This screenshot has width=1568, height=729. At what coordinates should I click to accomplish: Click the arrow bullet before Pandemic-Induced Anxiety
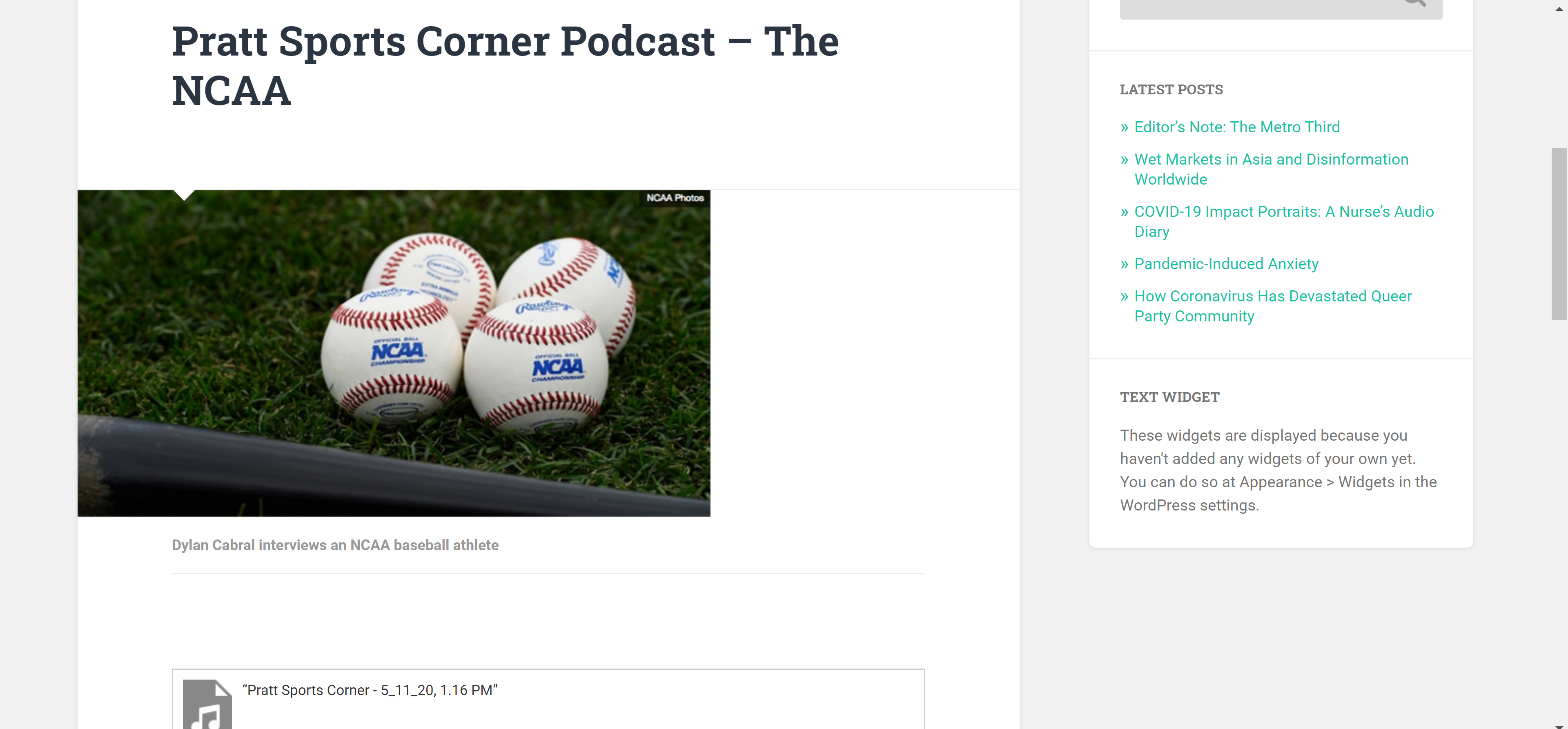tap(1124, 264)
